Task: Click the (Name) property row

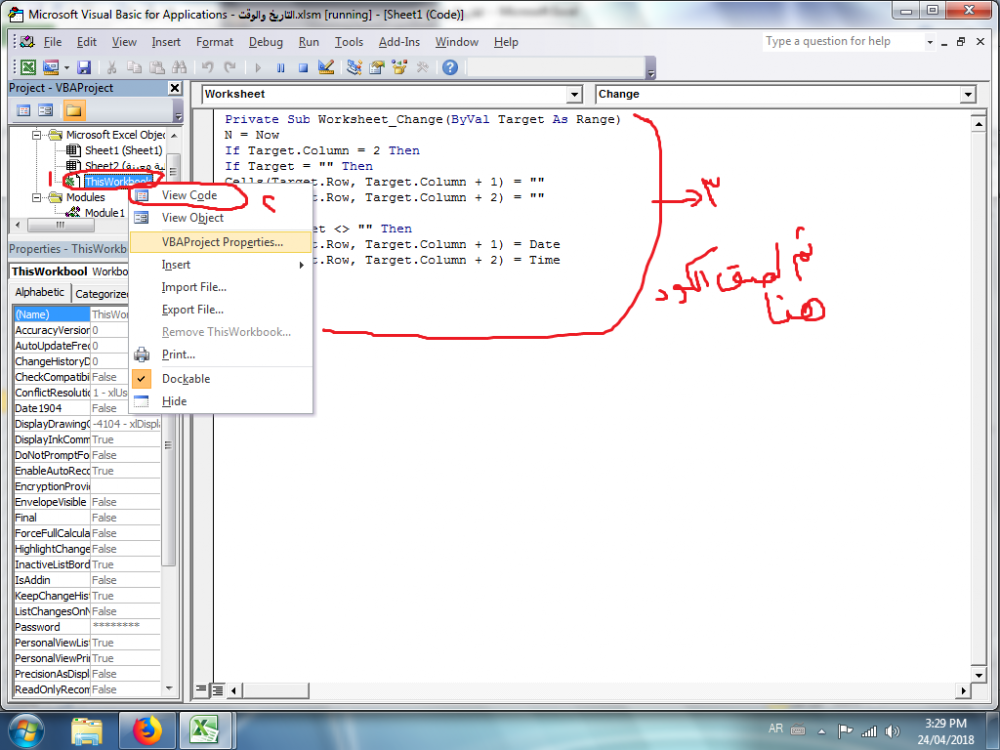Action: pyautogui.click(x=70, y=314)
